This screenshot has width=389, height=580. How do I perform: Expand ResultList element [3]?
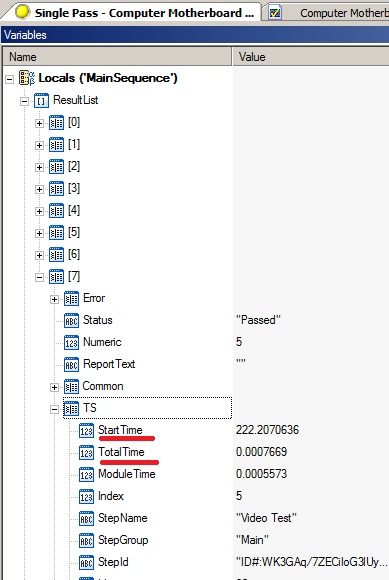[39, 189]
